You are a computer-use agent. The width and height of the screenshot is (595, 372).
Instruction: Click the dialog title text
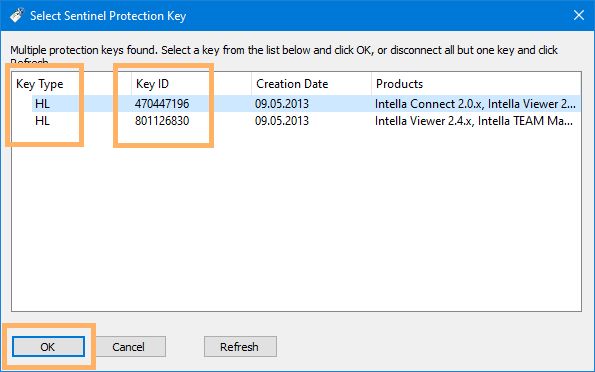click(x=108, y=16)
